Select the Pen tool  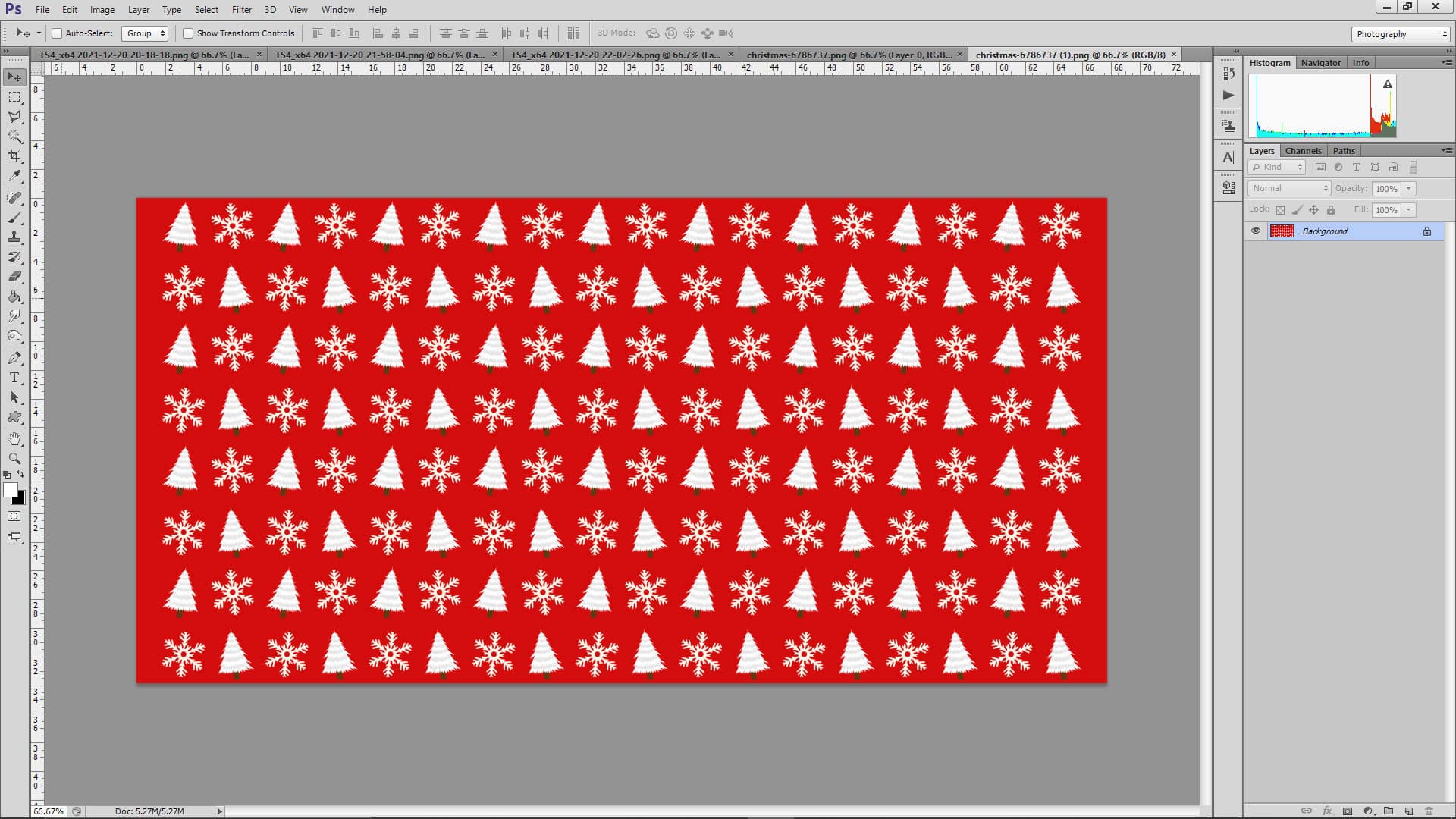pyautogui.click(x=14, y=358)
